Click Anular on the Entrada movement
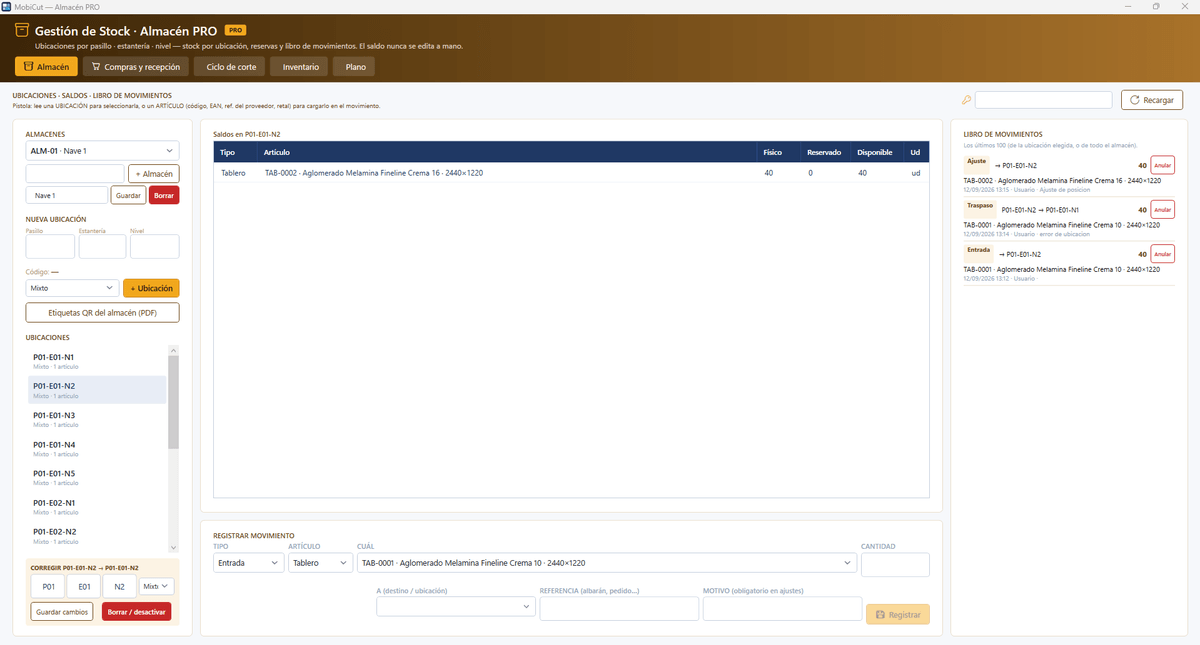Viewport: 1200px width, 645px height. (1163, 254)
